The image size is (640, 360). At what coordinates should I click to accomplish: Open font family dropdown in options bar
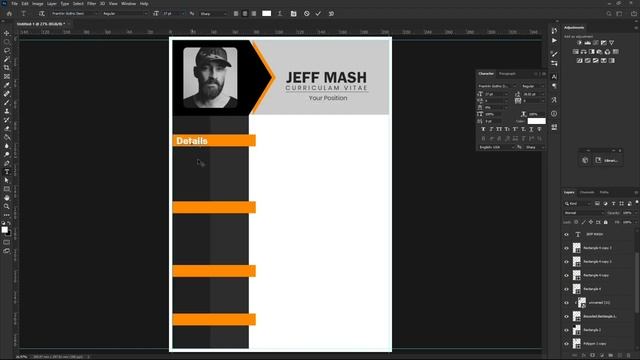point(74,13)
